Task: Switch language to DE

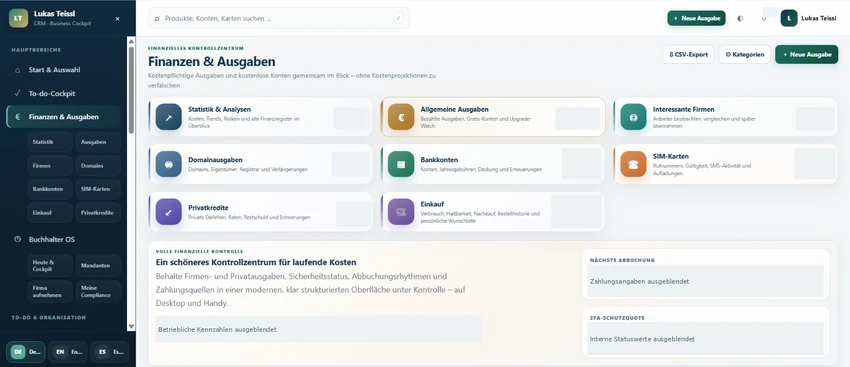Action: 25,352
